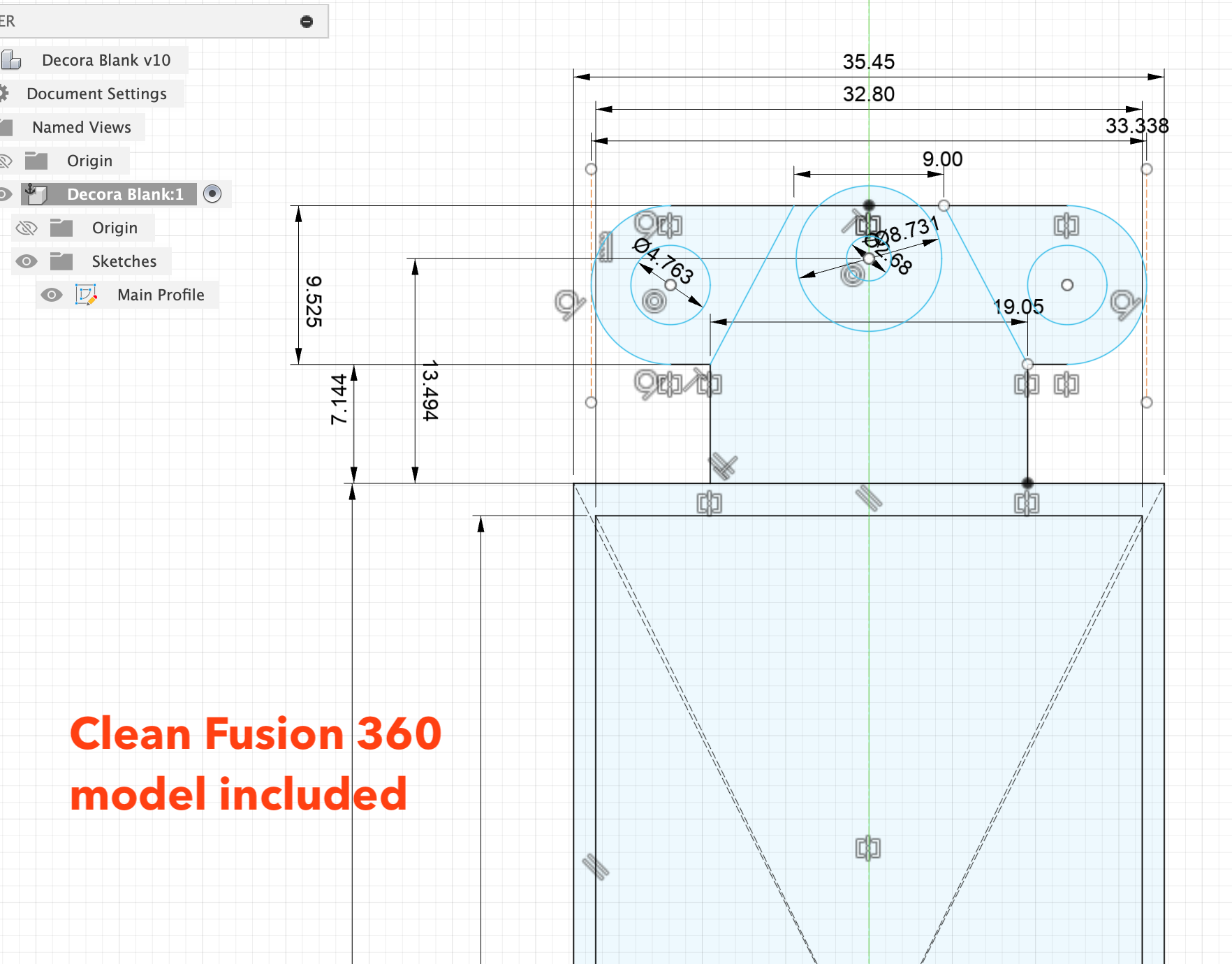Select the tangent constraint glyph outside the left arc
Viewport: 1232px width, 964px height.
click(569, 305)
